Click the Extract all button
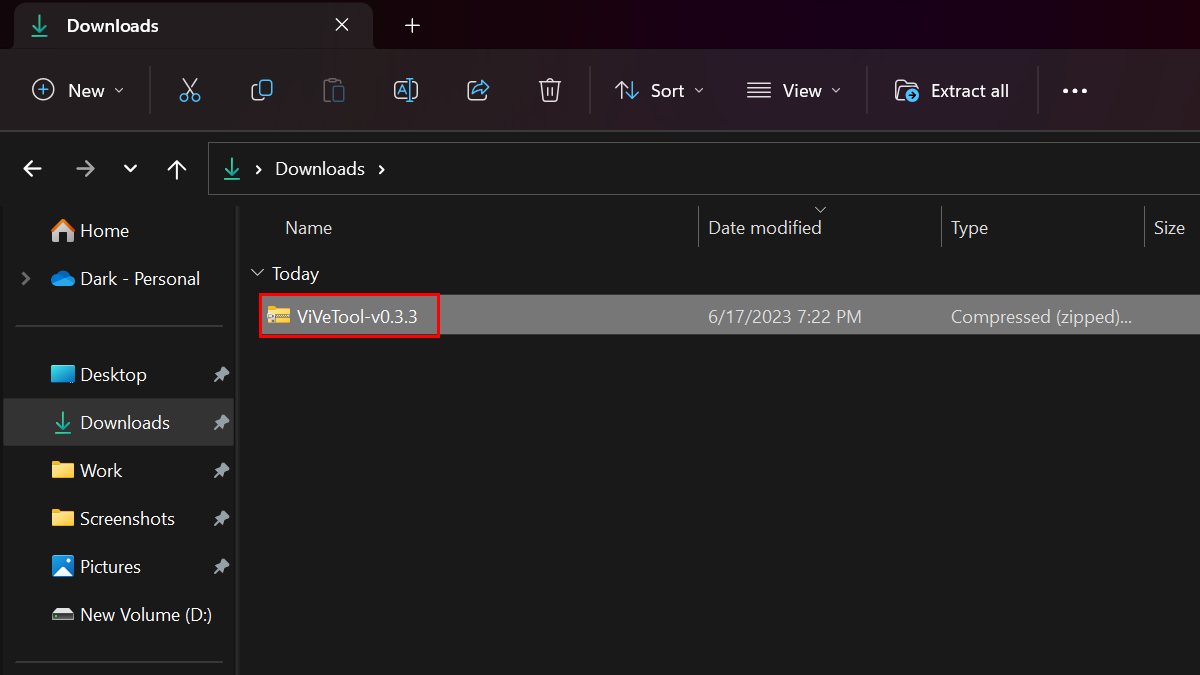This screenshot has height=675, width=1200. [951, 90]
